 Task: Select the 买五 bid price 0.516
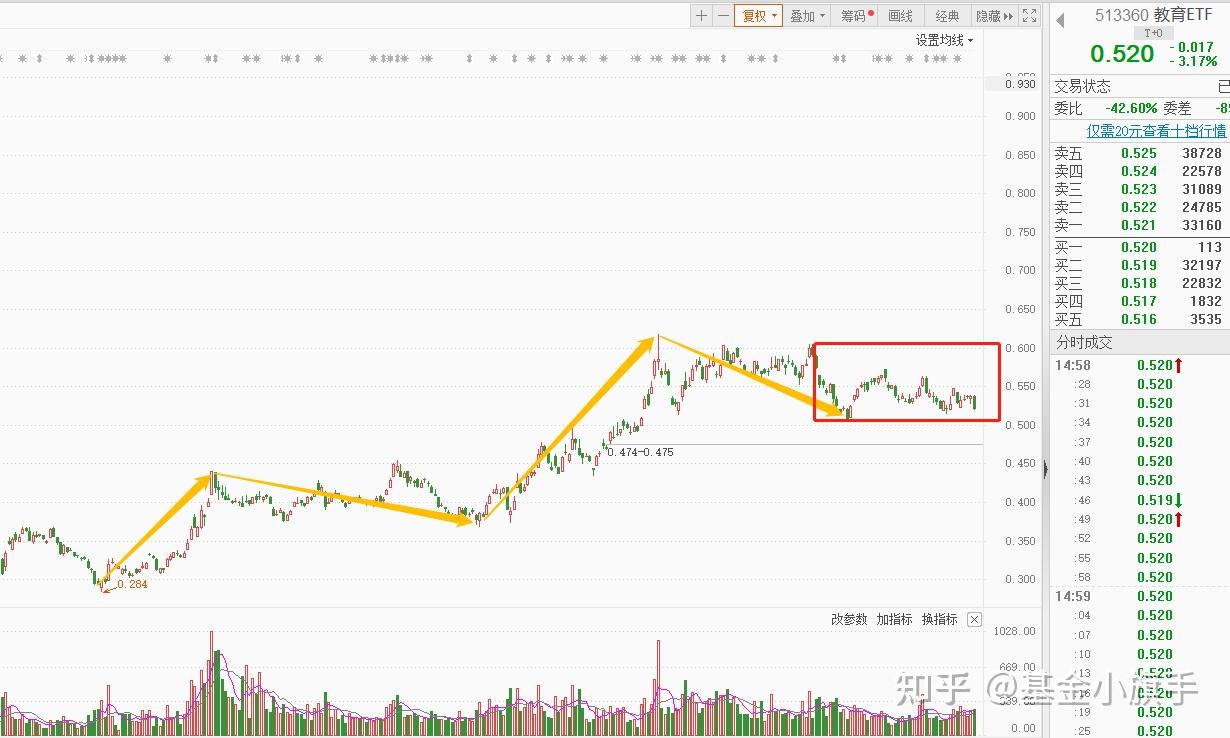1138,319
